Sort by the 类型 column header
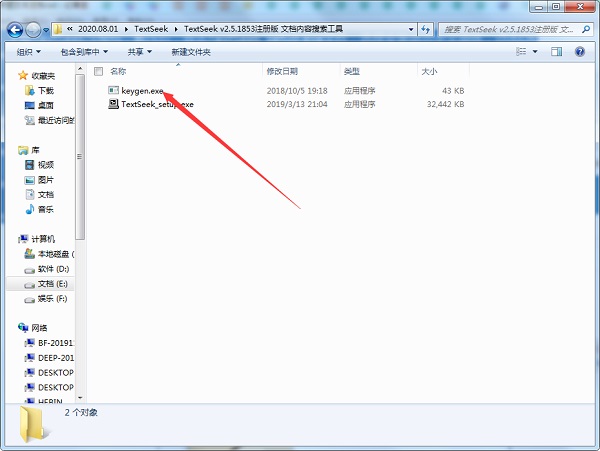600x451 pixels. coord(352,71)
